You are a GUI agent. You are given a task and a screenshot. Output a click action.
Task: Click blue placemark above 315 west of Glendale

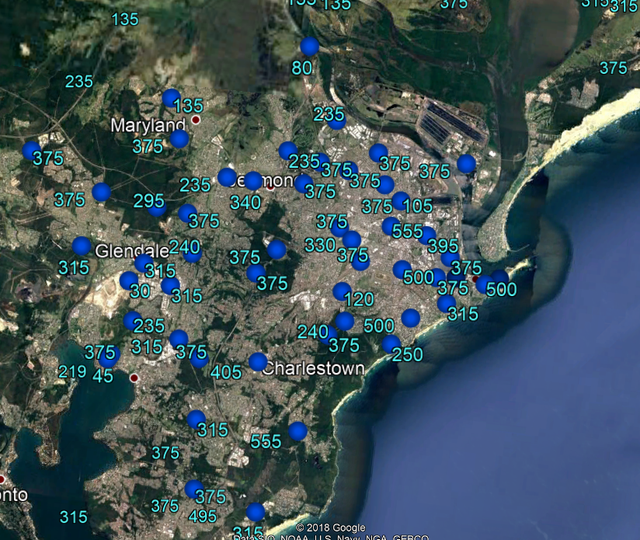pos(82,246)
